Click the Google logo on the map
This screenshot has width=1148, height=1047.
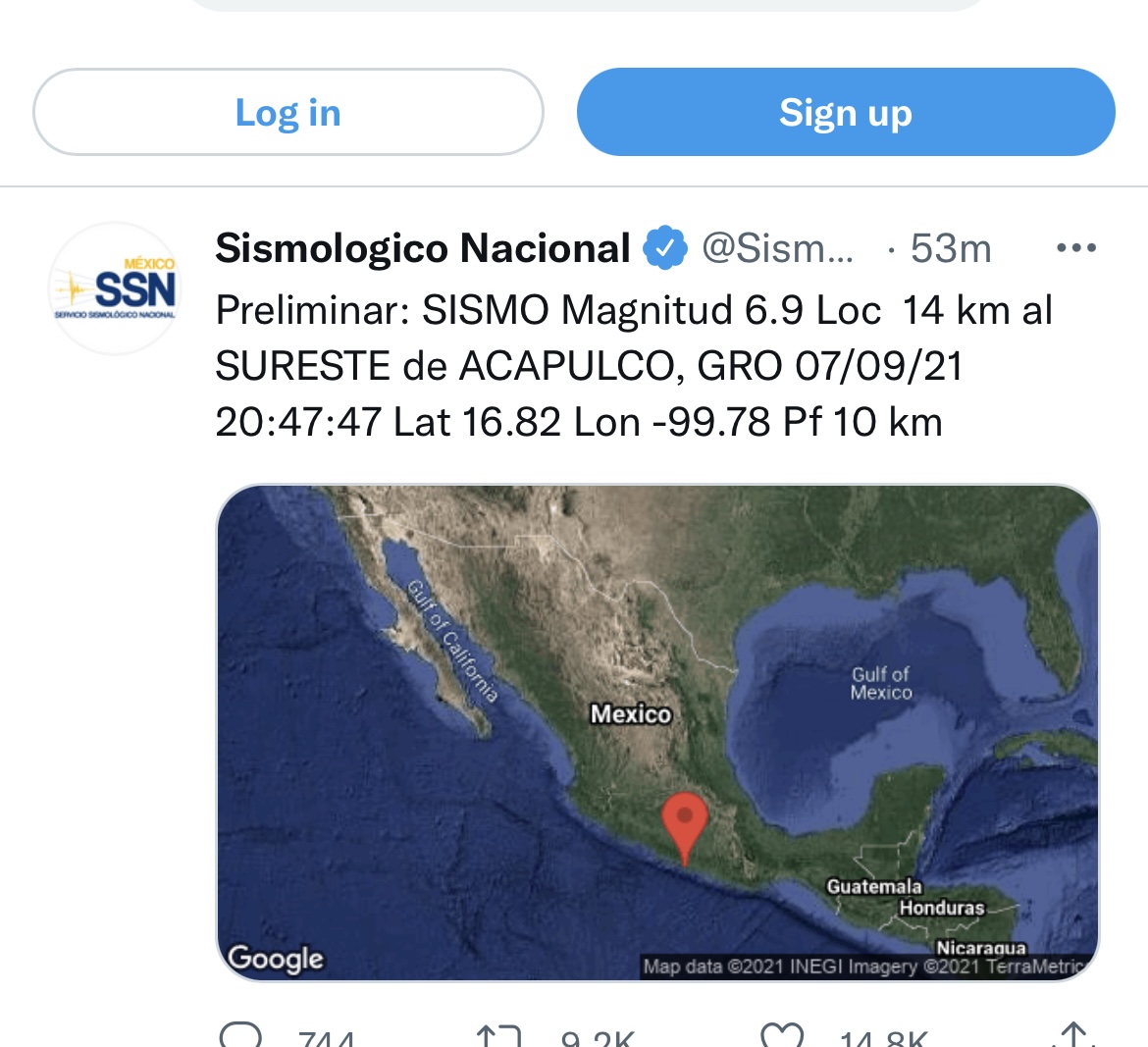[x=276, y=959]
